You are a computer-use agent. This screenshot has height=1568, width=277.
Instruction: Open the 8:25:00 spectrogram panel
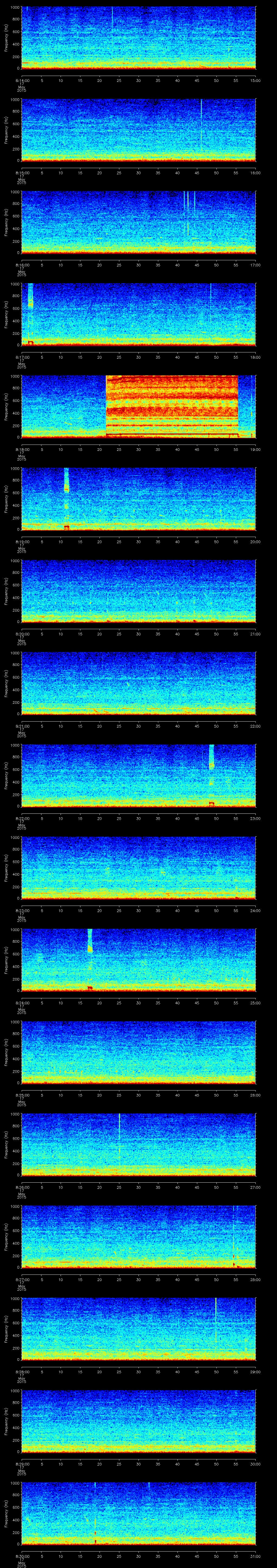pos(138,1052)
